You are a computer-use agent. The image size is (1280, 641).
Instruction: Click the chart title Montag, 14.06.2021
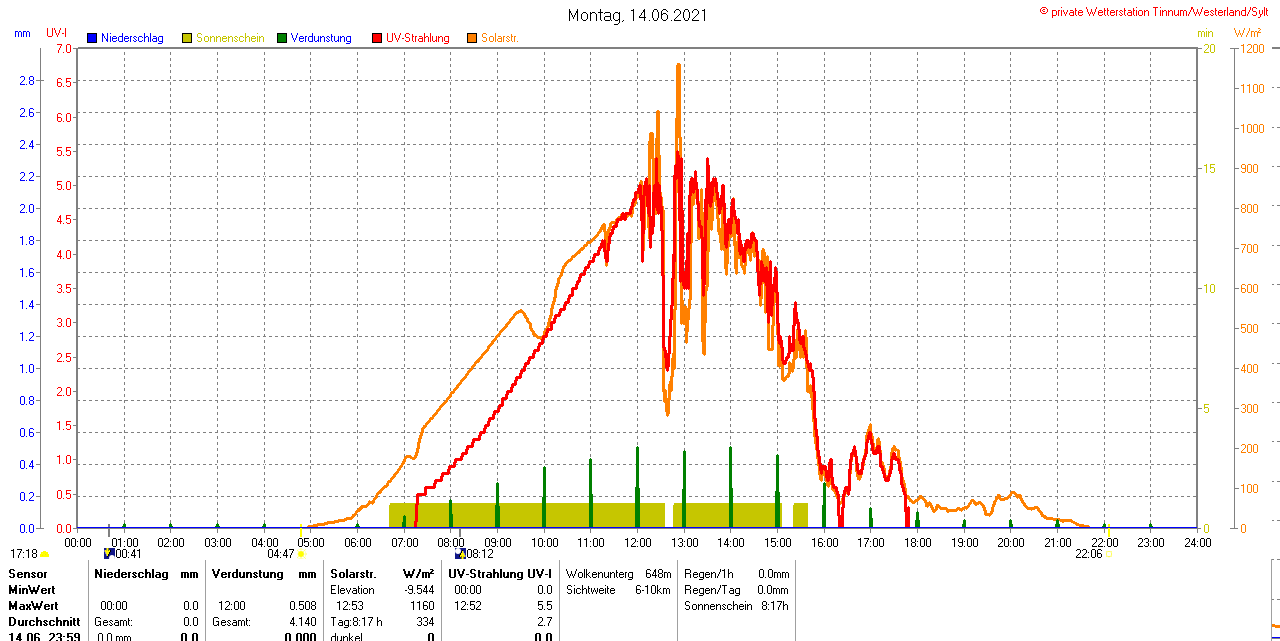pyautogui.click(x=639, y=15)
